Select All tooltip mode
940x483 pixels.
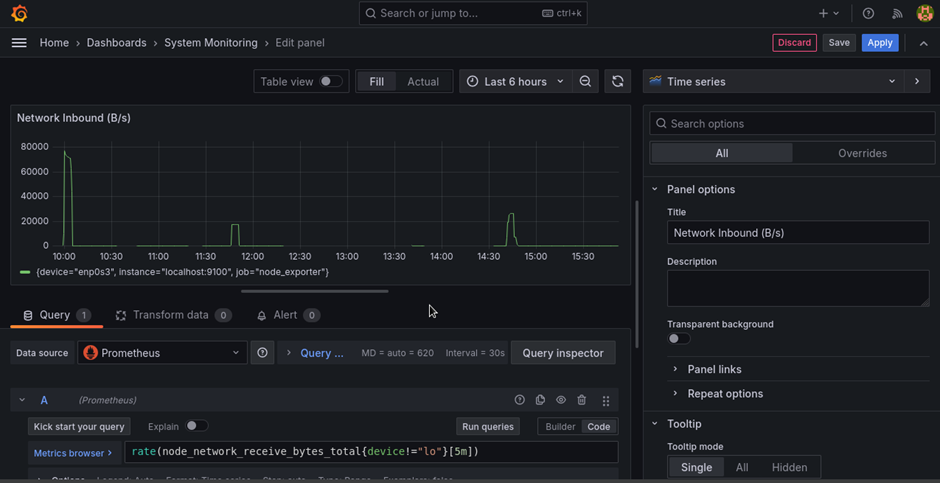[742, 467]
